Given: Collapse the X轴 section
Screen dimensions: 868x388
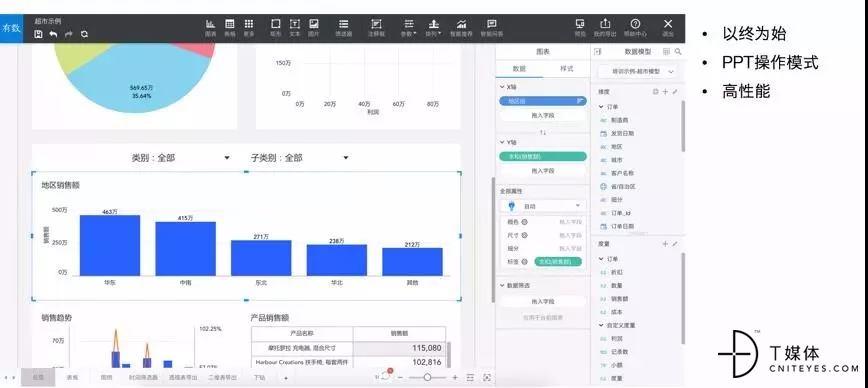Looking at the screenshot, I should pyautogui.click(x=502, y=87).
